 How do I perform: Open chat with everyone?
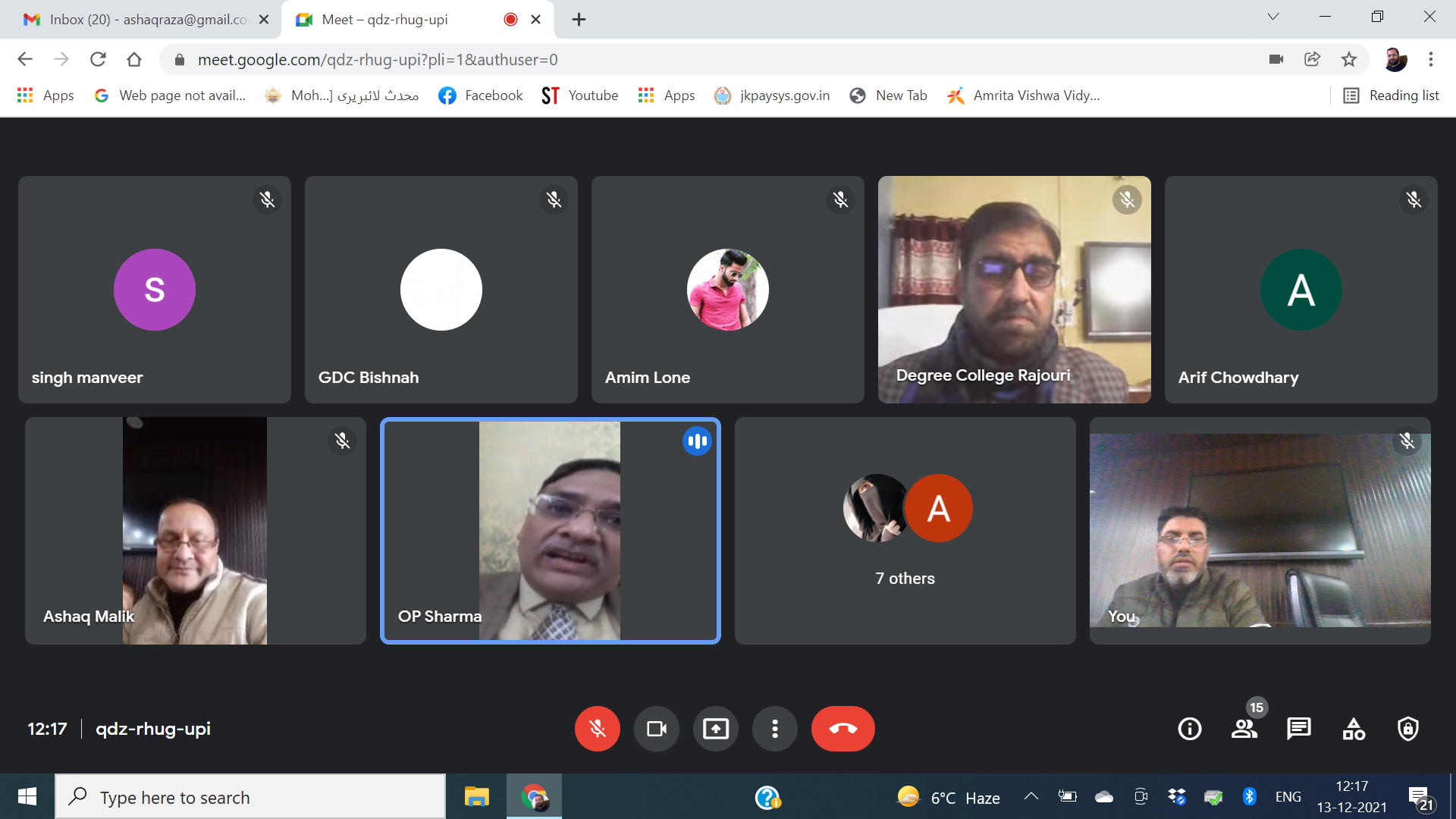pyautogui.click(x=1298, y=729)
